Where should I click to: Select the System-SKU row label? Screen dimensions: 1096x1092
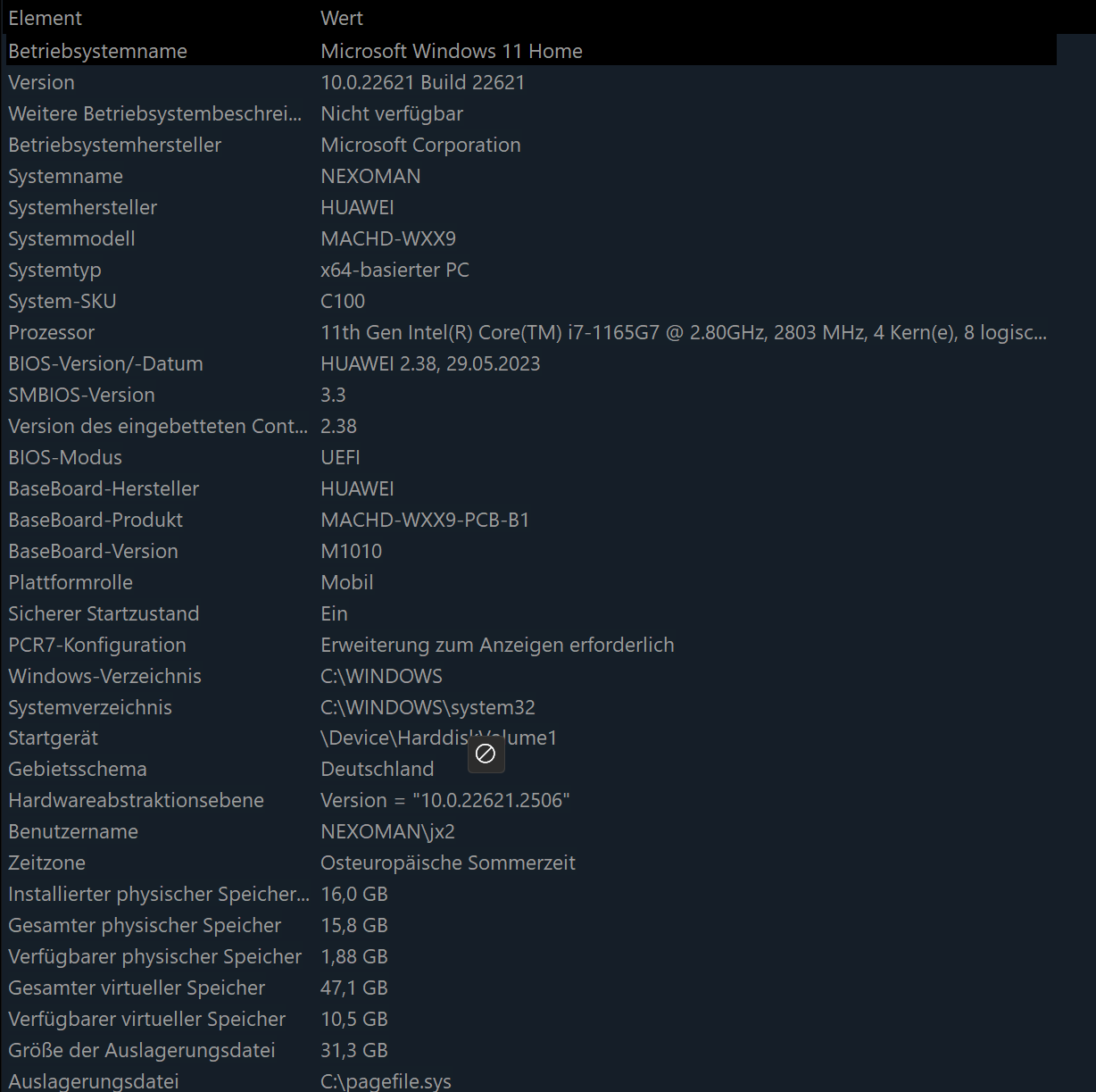click(62, 301)
